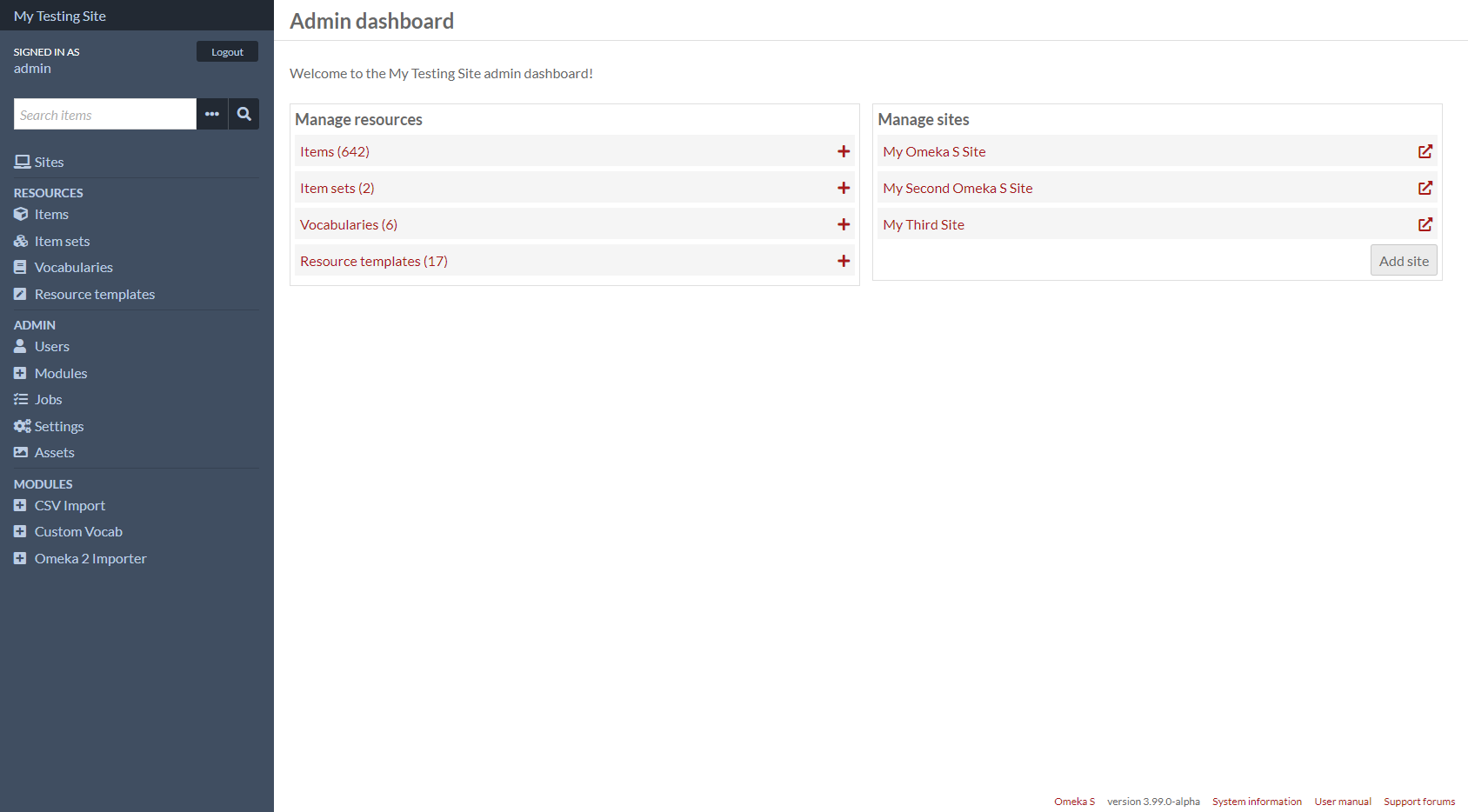Open My Omeka S Site link
Screen dimensions: 1468x812
click(934, 151)
